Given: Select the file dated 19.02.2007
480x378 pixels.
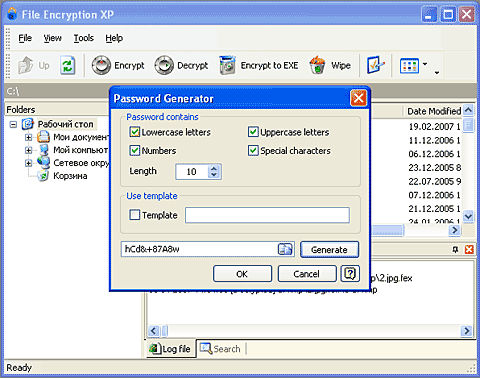Looking at the screenshot, I should point(434,127).
